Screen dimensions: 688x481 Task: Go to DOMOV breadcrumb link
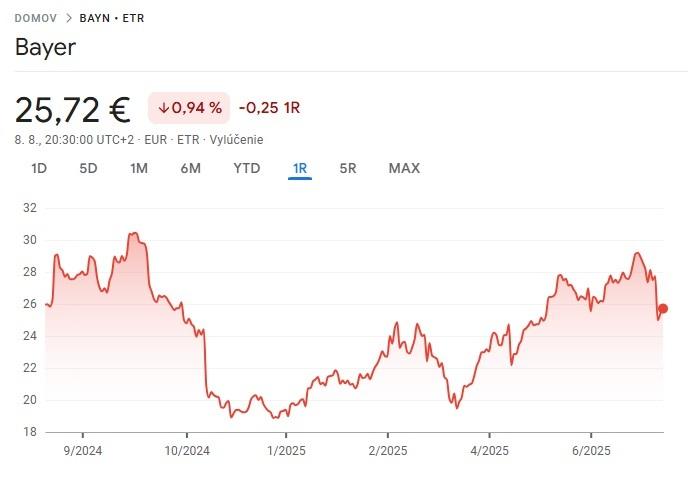click(35, 18)
